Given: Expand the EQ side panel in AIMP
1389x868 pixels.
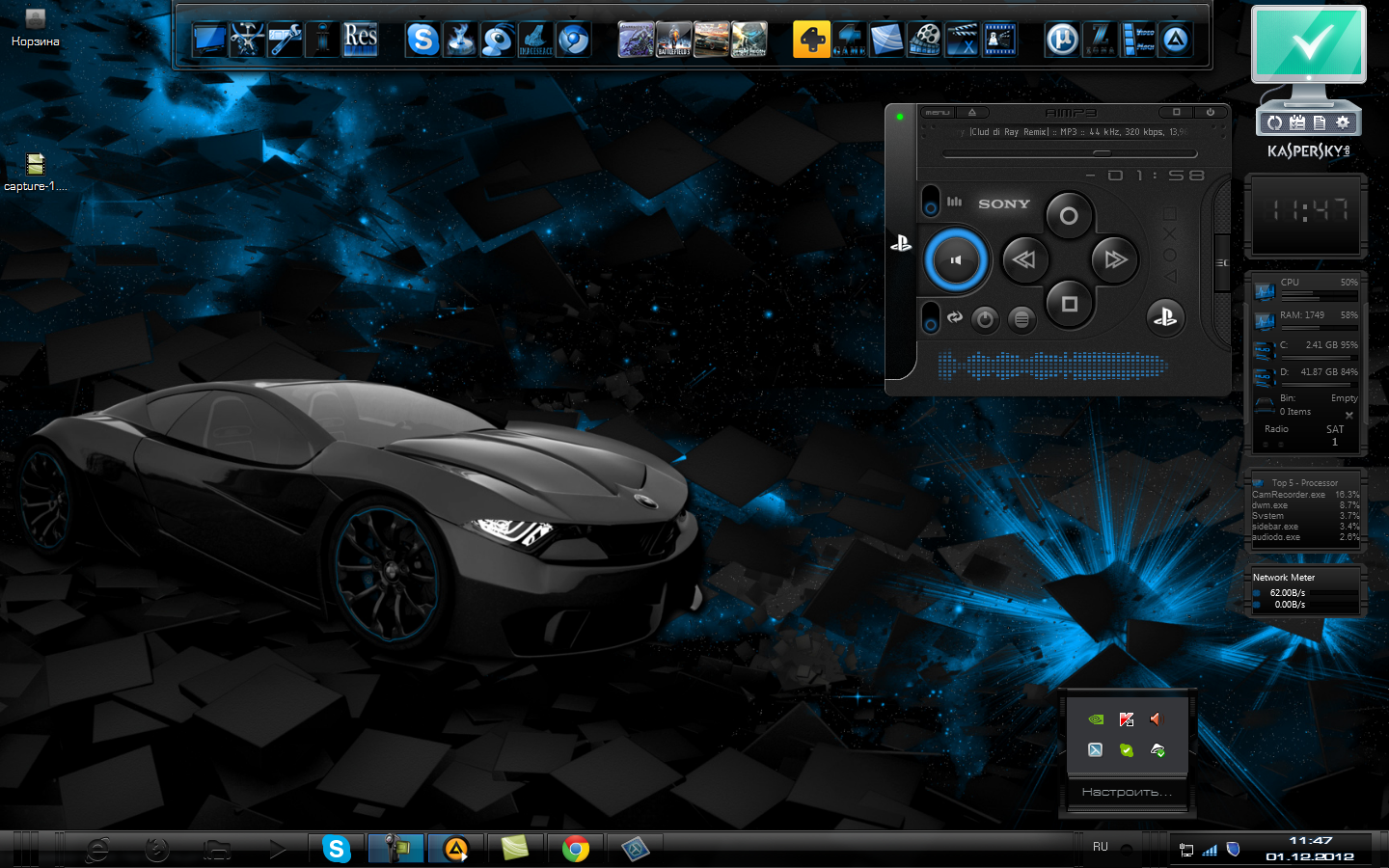Looking at the screenshot, I should [1221, 262].
